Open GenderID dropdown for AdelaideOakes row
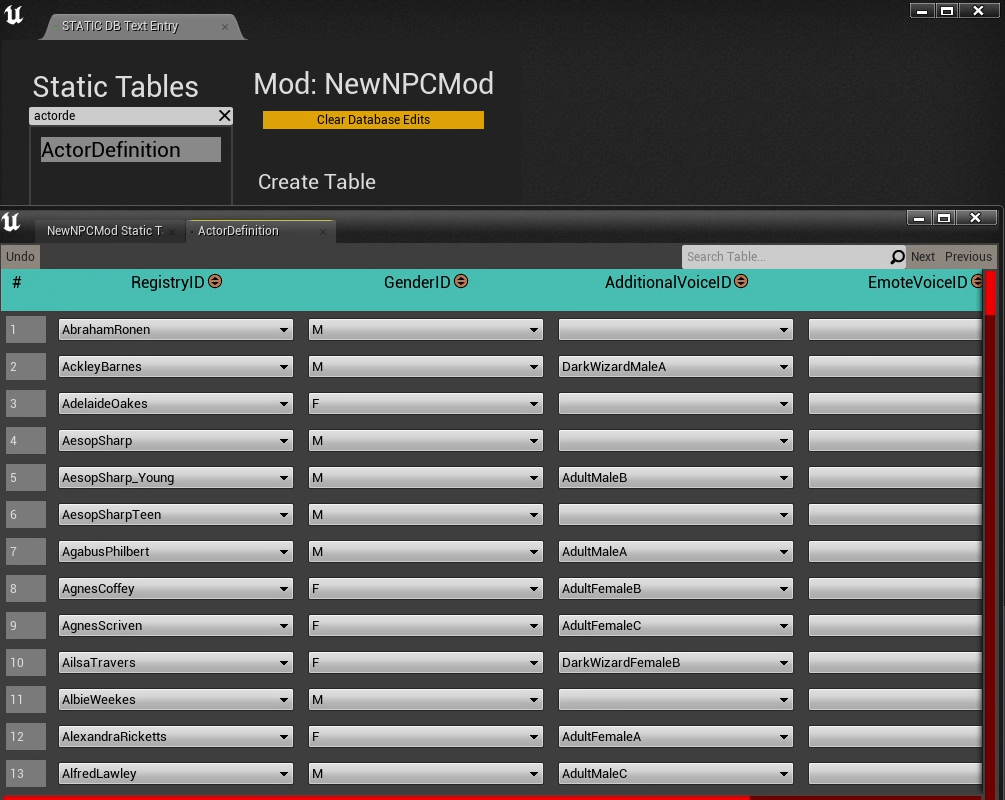The width and height of the screenshot is (1005, 800). click(426, 404)
